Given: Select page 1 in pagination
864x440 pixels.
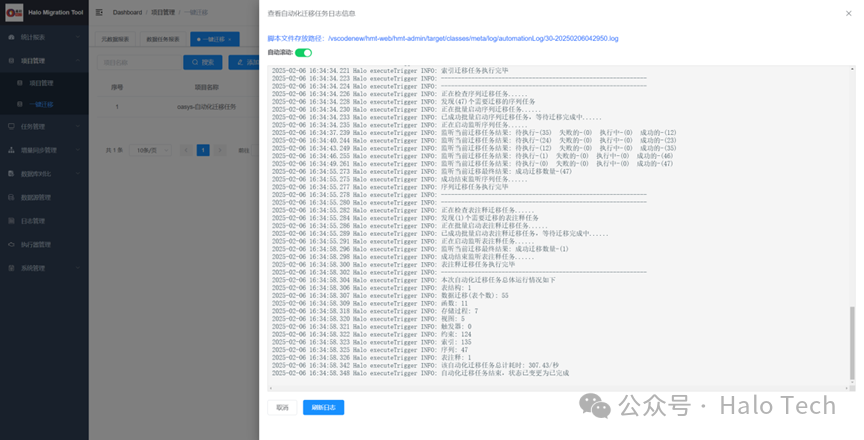Looking at the screenshot, I should pos(203,150).
